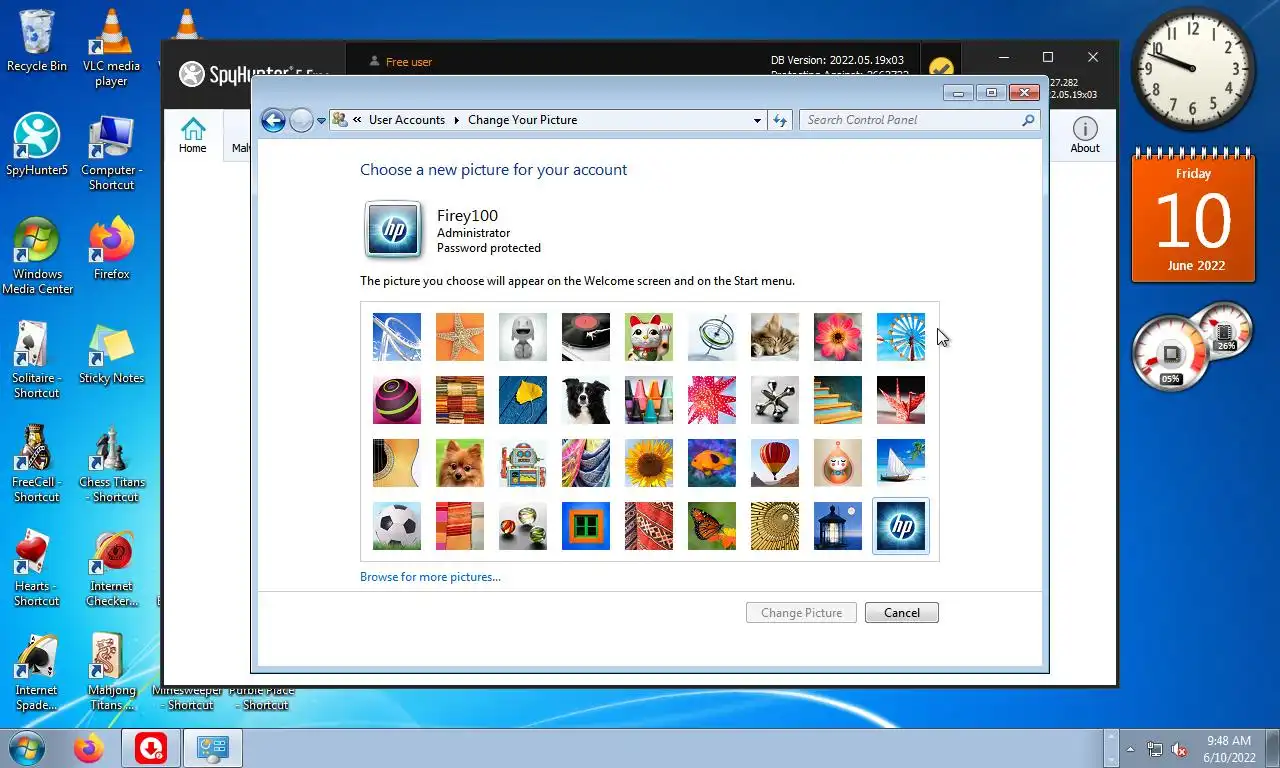Image resolution: width=1280 pixels, height=768 pixels.
Task: Open recent pages dropdown beside navigation arrows
Action: click(321, 121)
